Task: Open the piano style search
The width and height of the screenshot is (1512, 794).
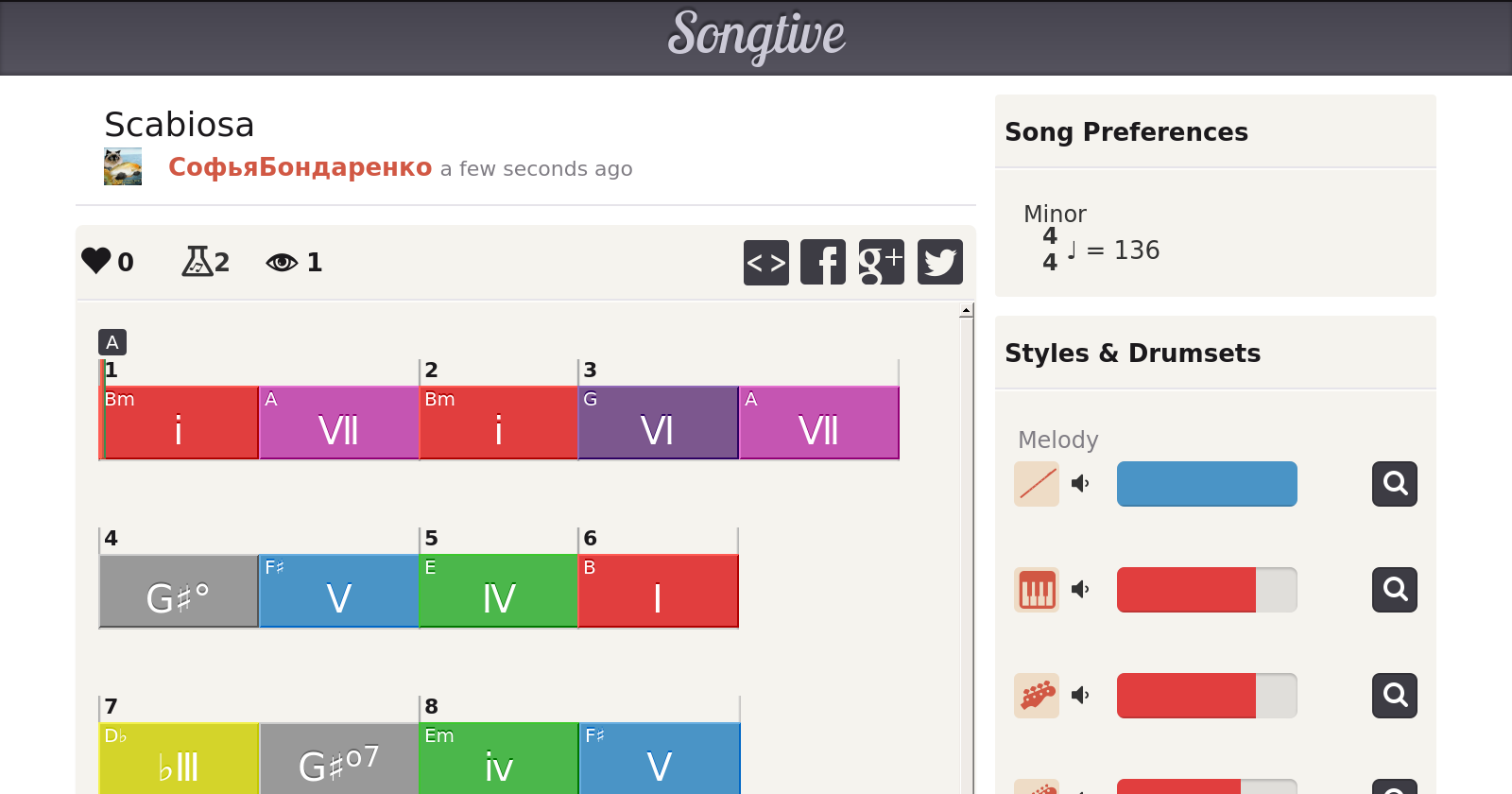Action: [1394, 590]
